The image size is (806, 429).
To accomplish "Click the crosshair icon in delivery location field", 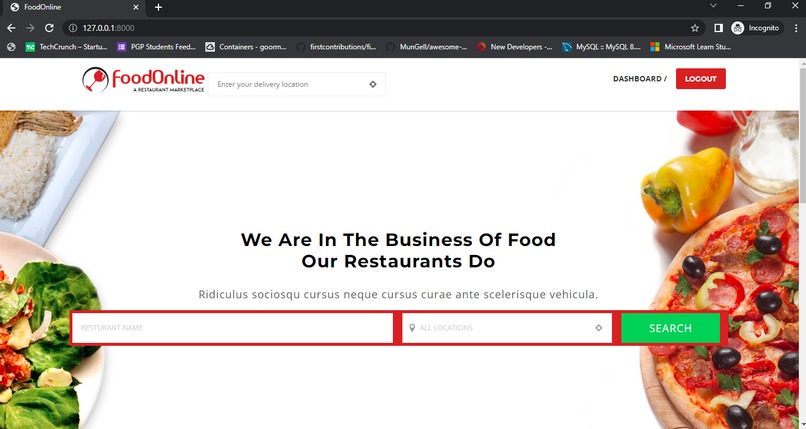I will (x=373, y=84).
